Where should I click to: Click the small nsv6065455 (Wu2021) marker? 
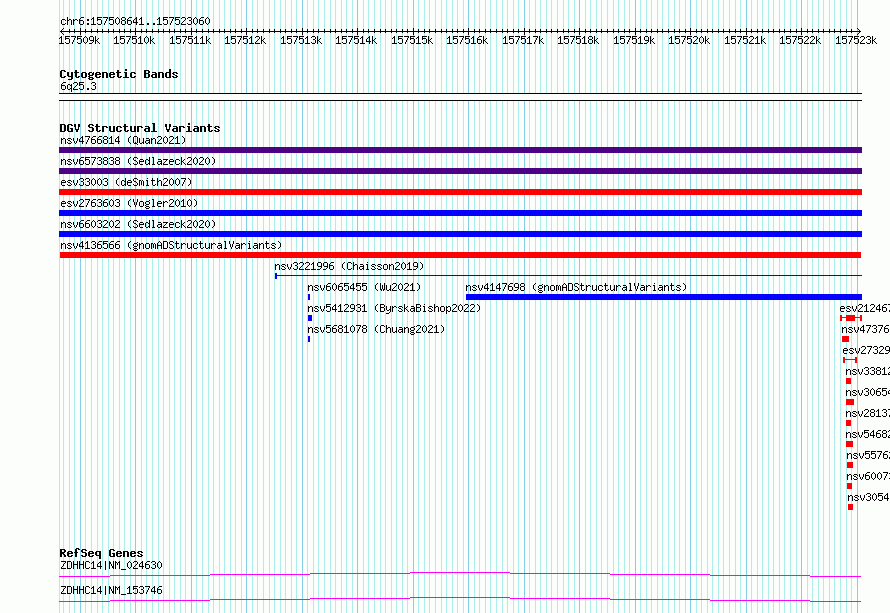pos(309,297)
